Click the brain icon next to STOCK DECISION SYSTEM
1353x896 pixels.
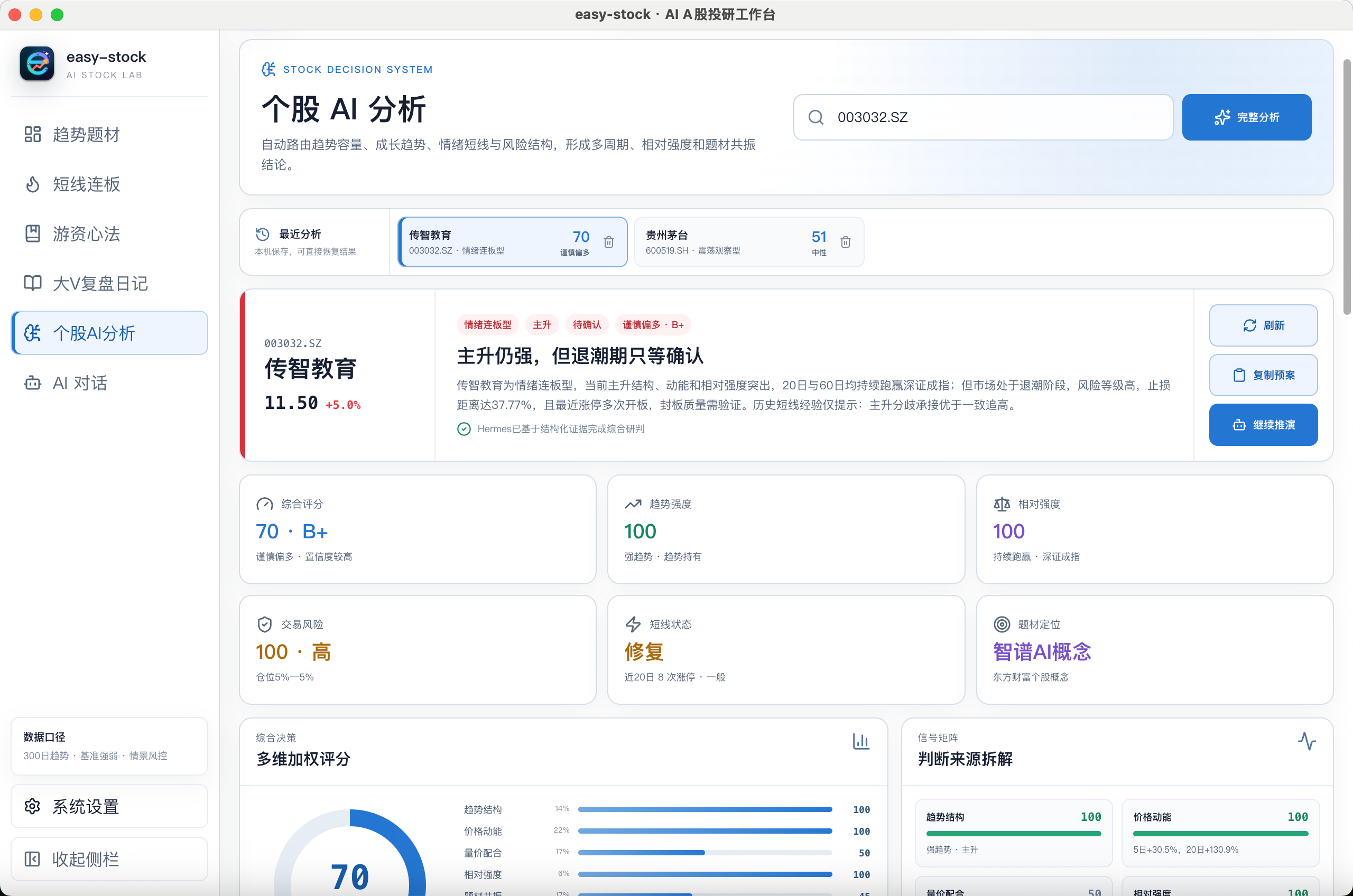click(268, 69)
